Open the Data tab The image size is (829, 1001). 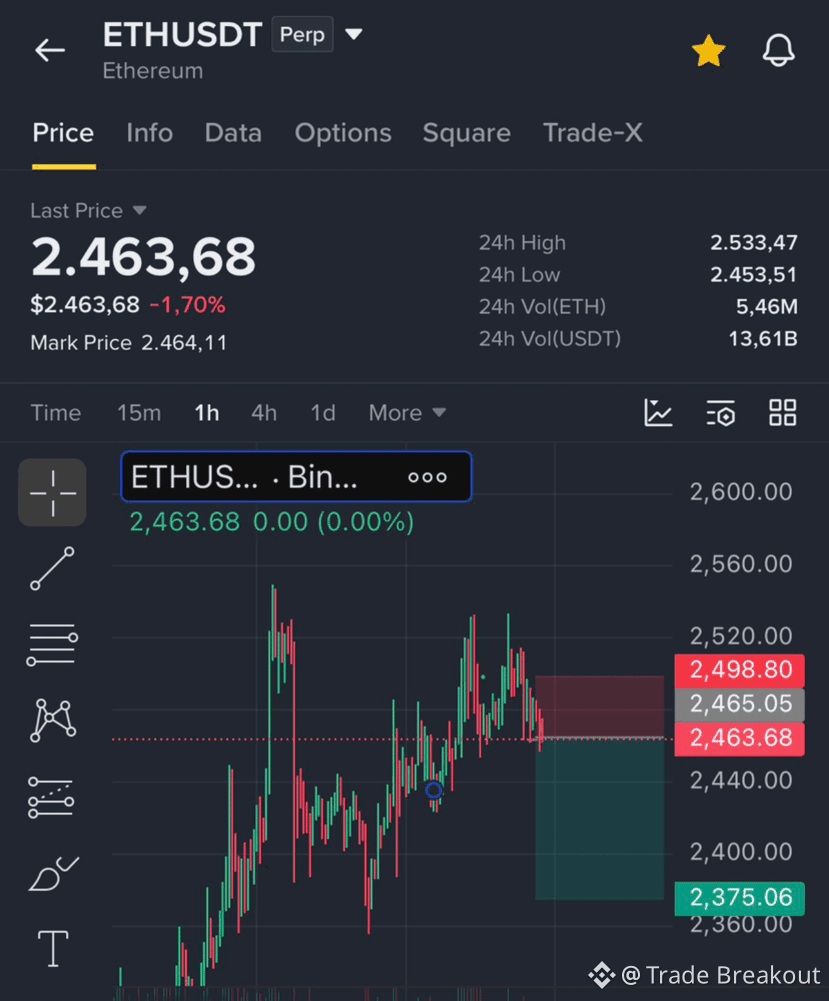click(x=233, y=133)
